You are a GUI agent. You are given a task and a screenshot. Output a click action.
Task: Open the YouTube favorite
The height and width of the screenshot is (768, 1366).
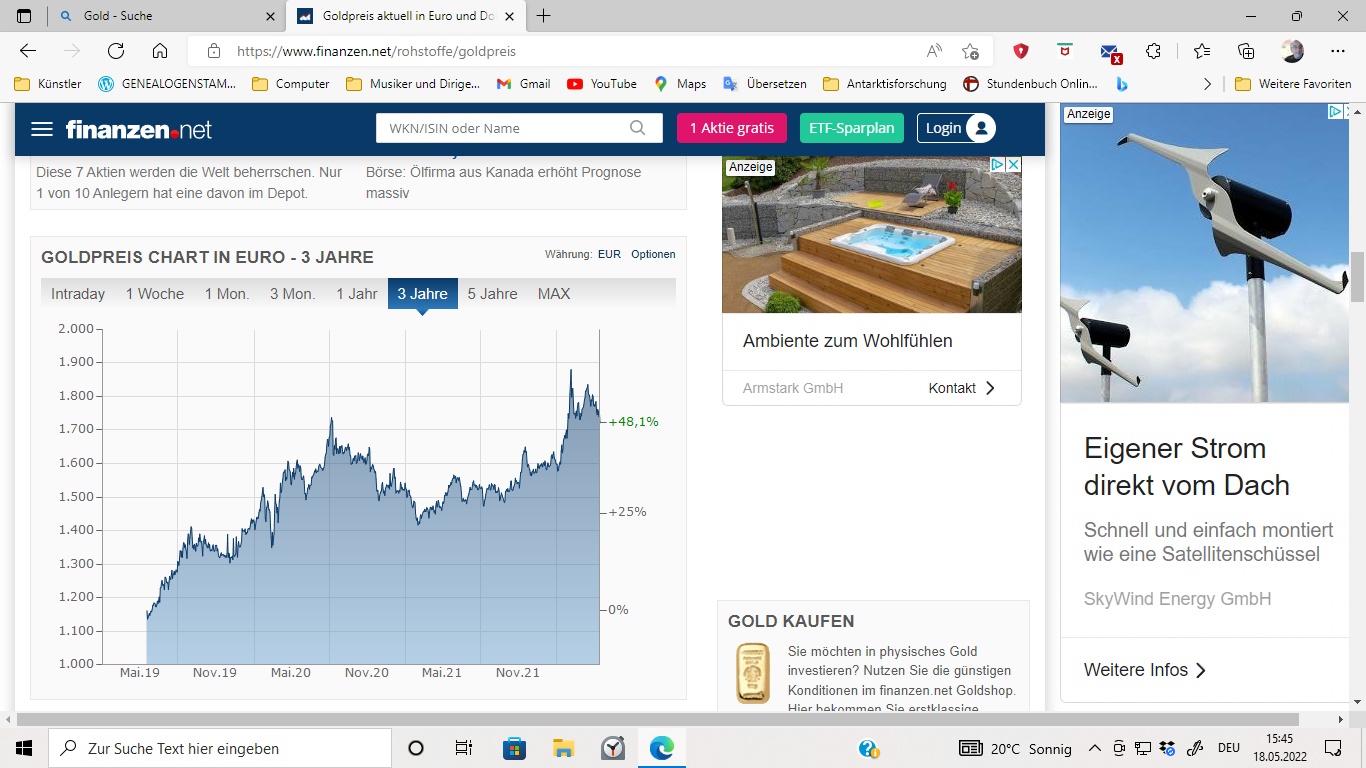602,84
